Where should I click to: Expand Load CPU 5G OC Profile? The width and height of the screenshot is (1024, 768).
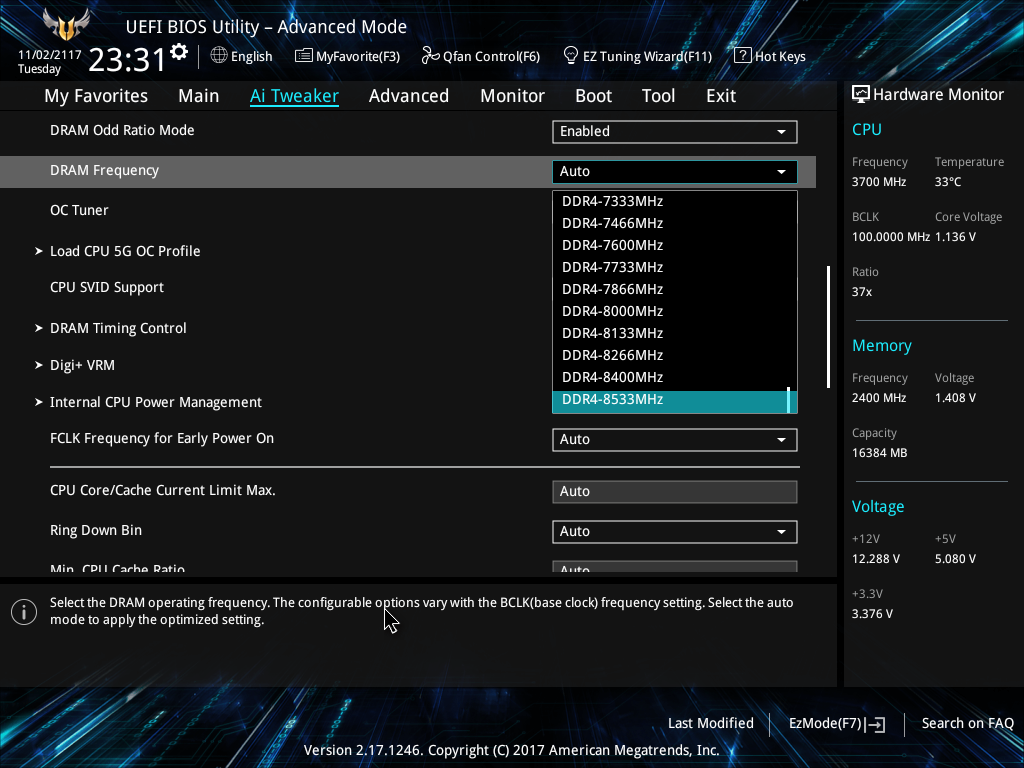click(x=125, y=251)
